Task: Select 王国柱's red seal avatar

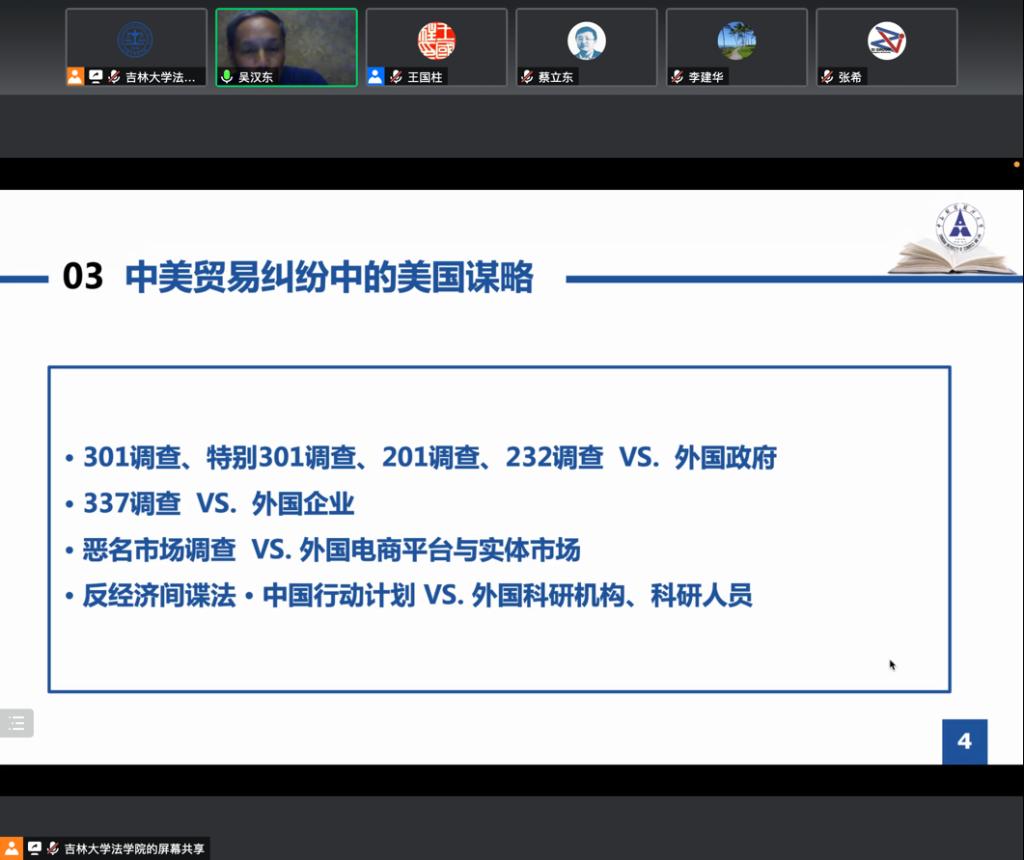Action: (x=436, y=41)
